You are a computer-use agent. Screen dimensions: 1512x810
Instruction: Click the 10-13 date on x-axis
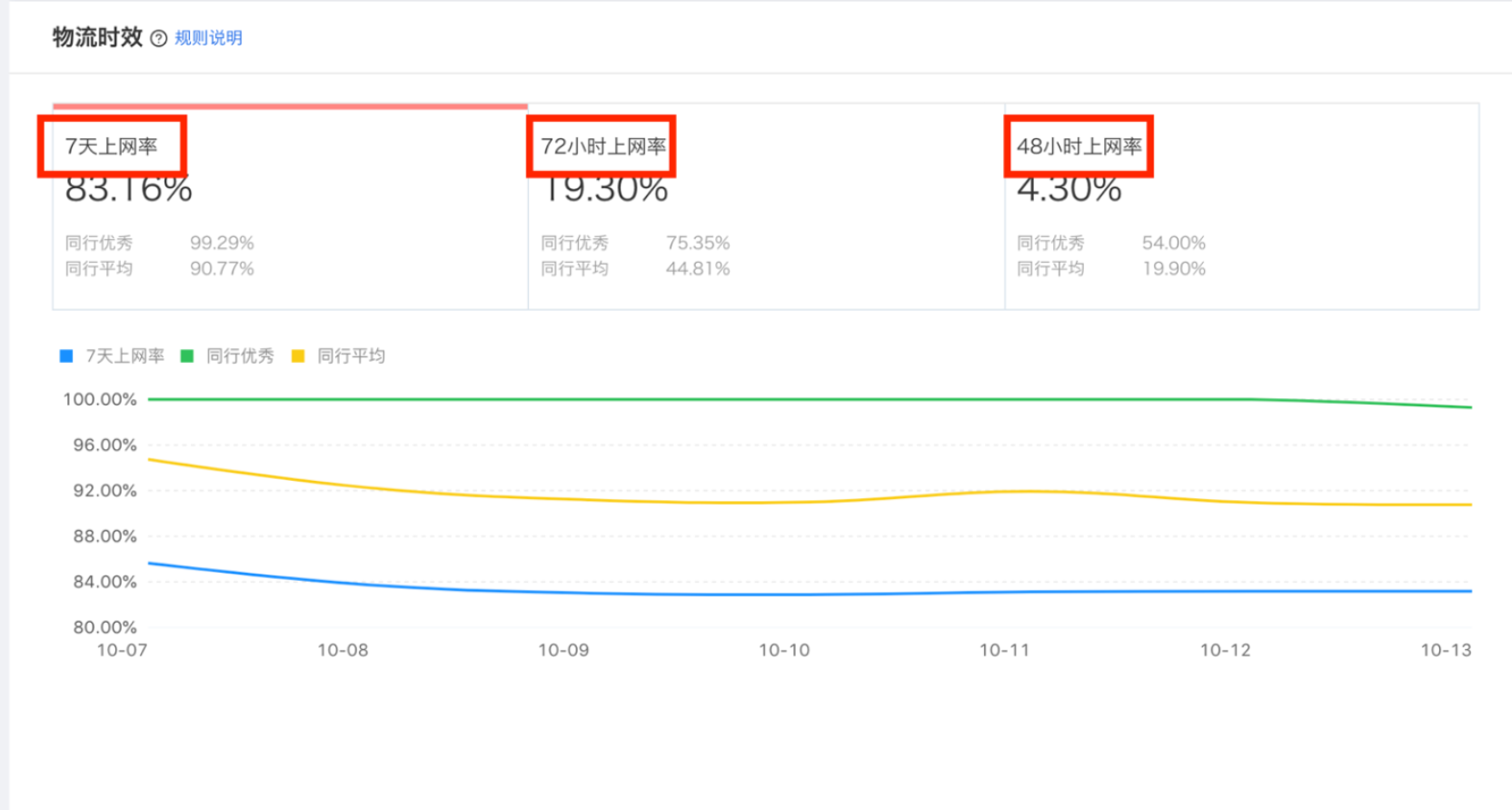coord(1446,650)
